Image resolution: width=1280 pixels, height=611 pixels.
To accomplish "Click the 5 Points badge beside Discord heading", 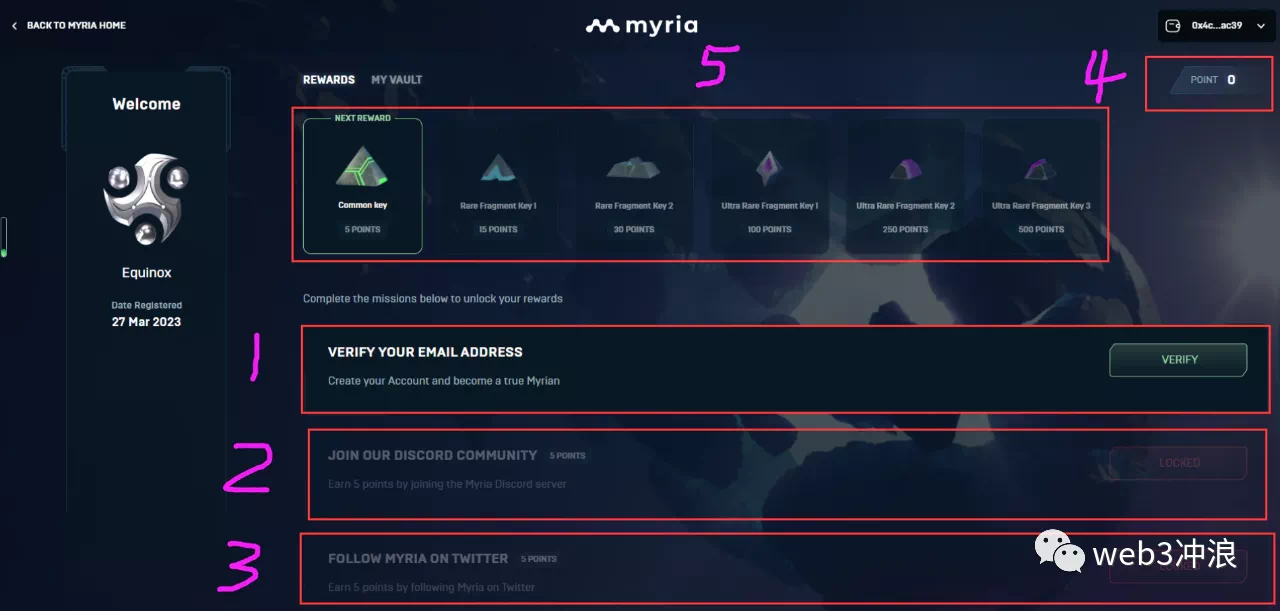I will (567, 456).
